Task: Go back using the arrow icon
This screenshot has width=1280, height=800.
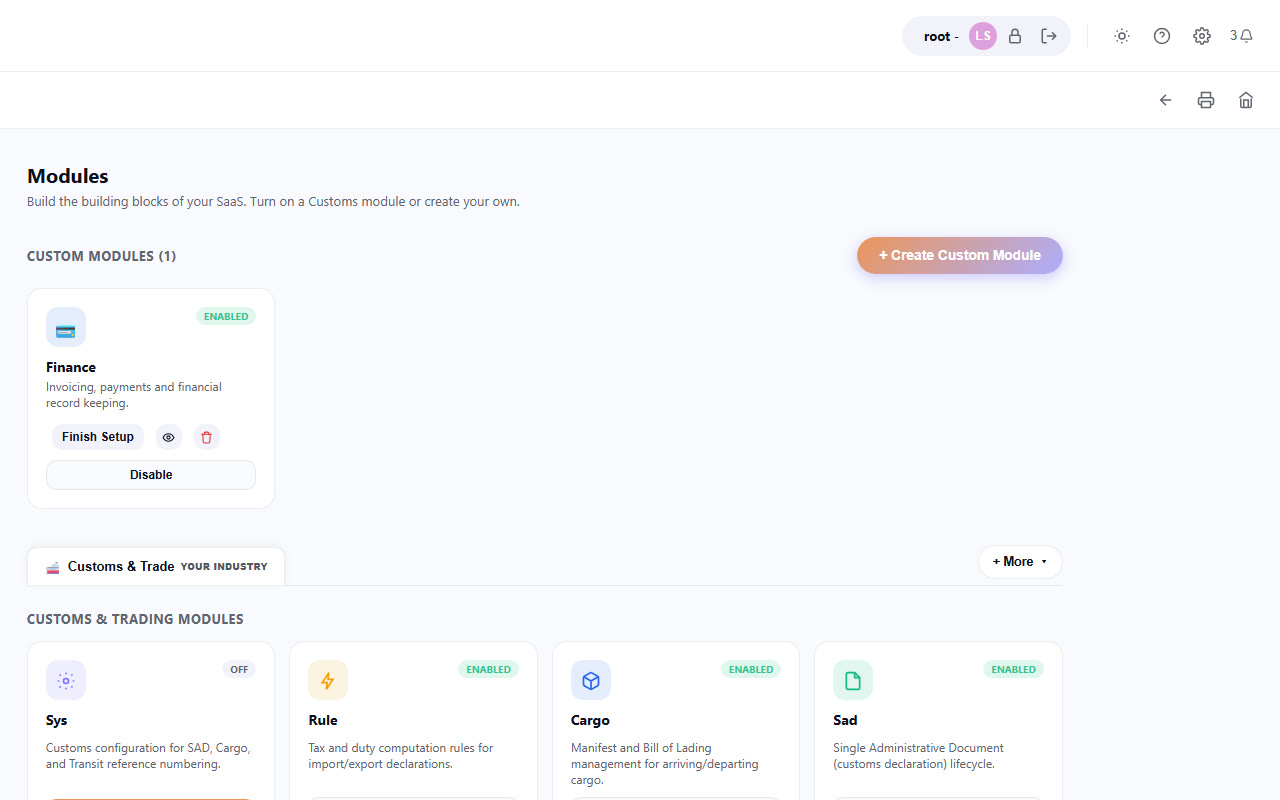Action: (x=1166, y=100)
